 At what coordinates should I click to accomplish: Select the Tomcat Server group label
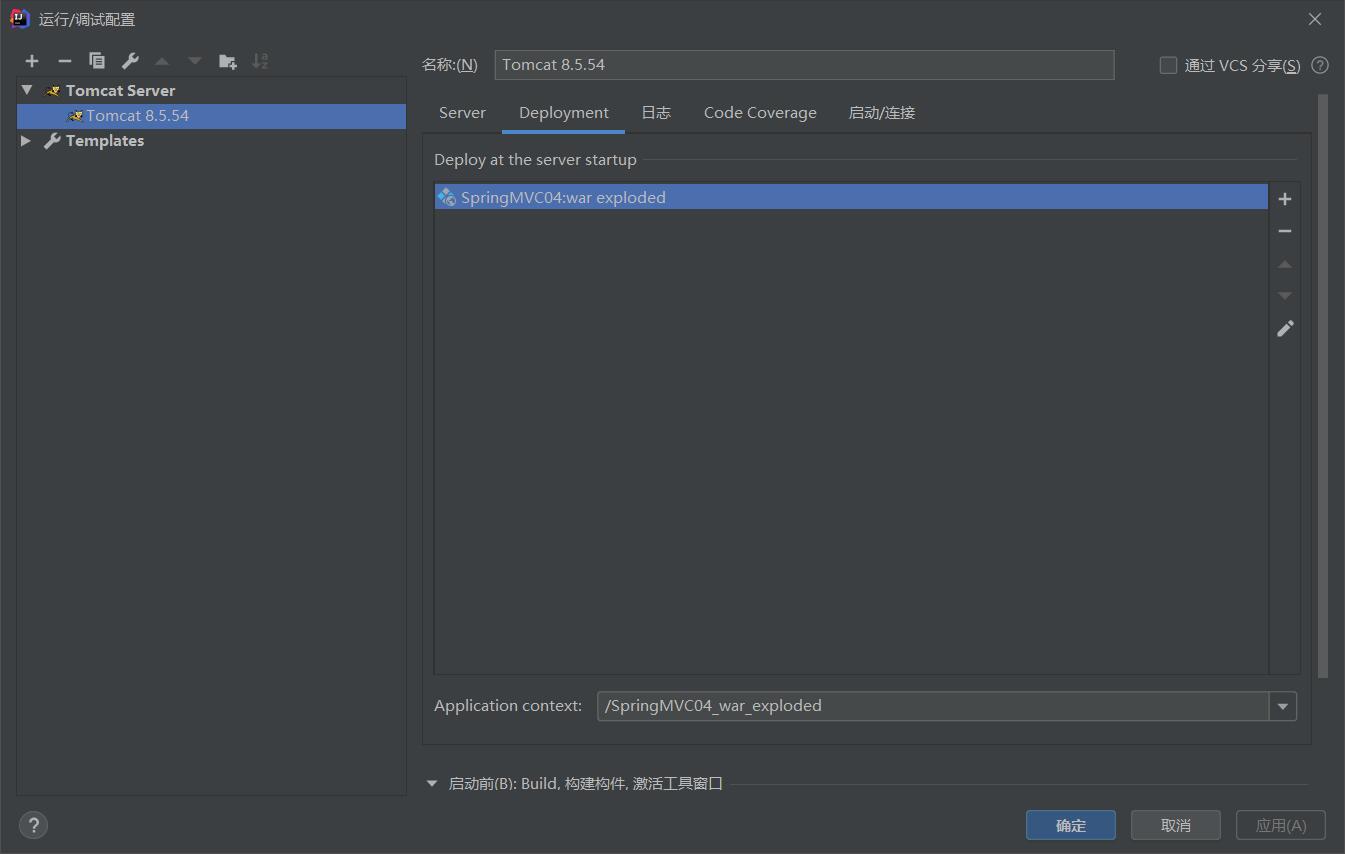pyautogui.click(x=120, y=91)
